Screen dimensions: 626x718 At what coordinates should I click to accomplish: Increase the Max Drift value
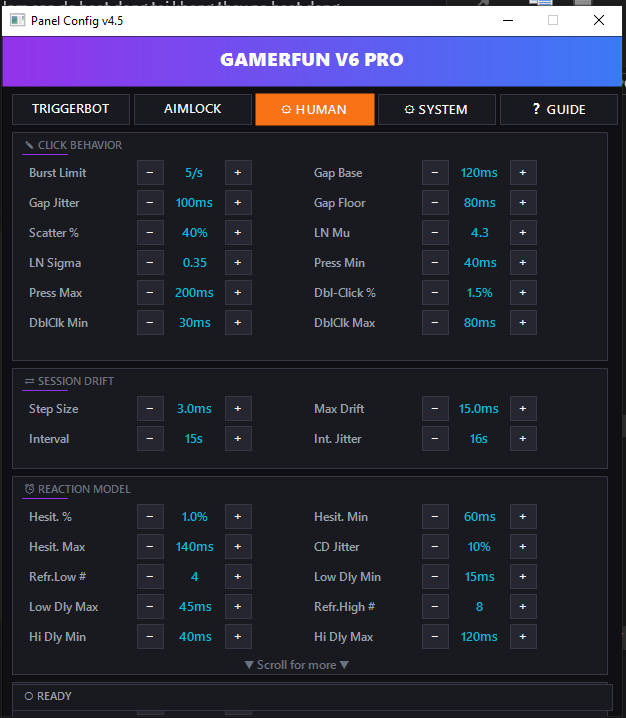click(x=523, y=408)
